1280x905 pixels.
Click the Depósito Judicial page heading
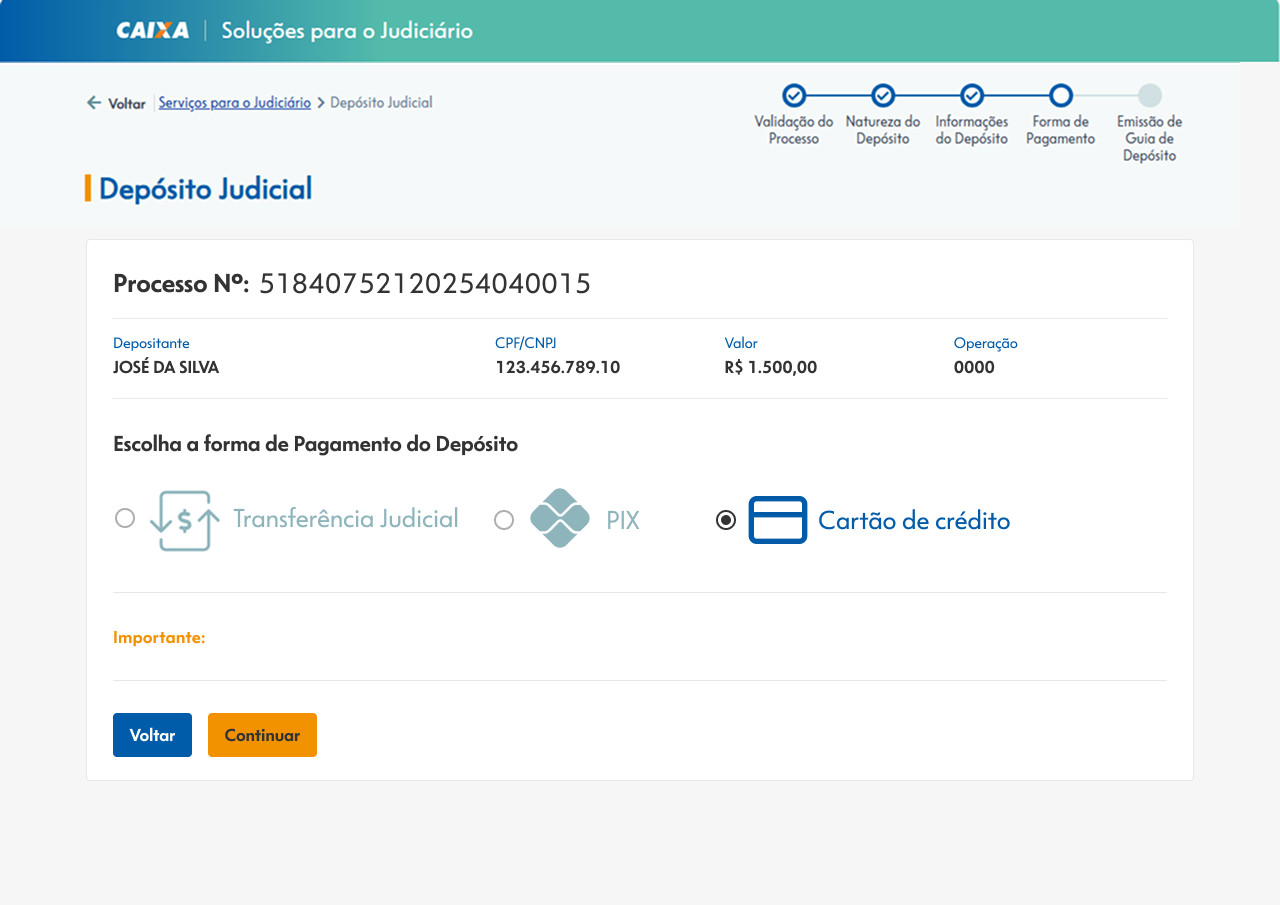206,188
